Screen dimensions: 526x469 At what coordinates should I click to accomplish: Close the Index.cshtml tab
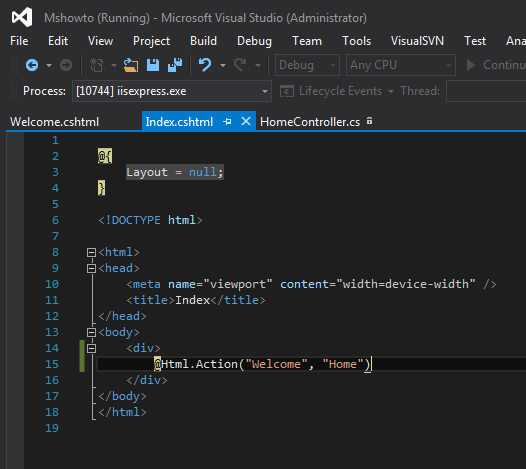(x=246, y=121)
